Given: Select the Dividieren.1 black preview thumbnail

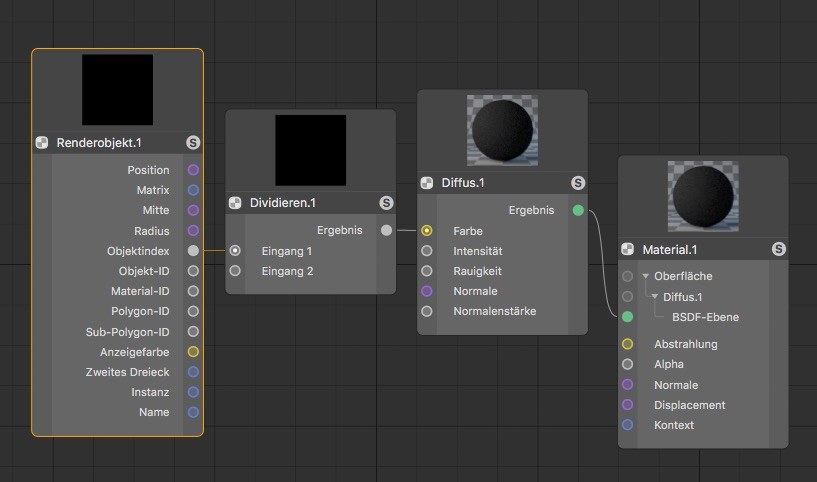Looking at the screenshot, I should pos(311,150).
